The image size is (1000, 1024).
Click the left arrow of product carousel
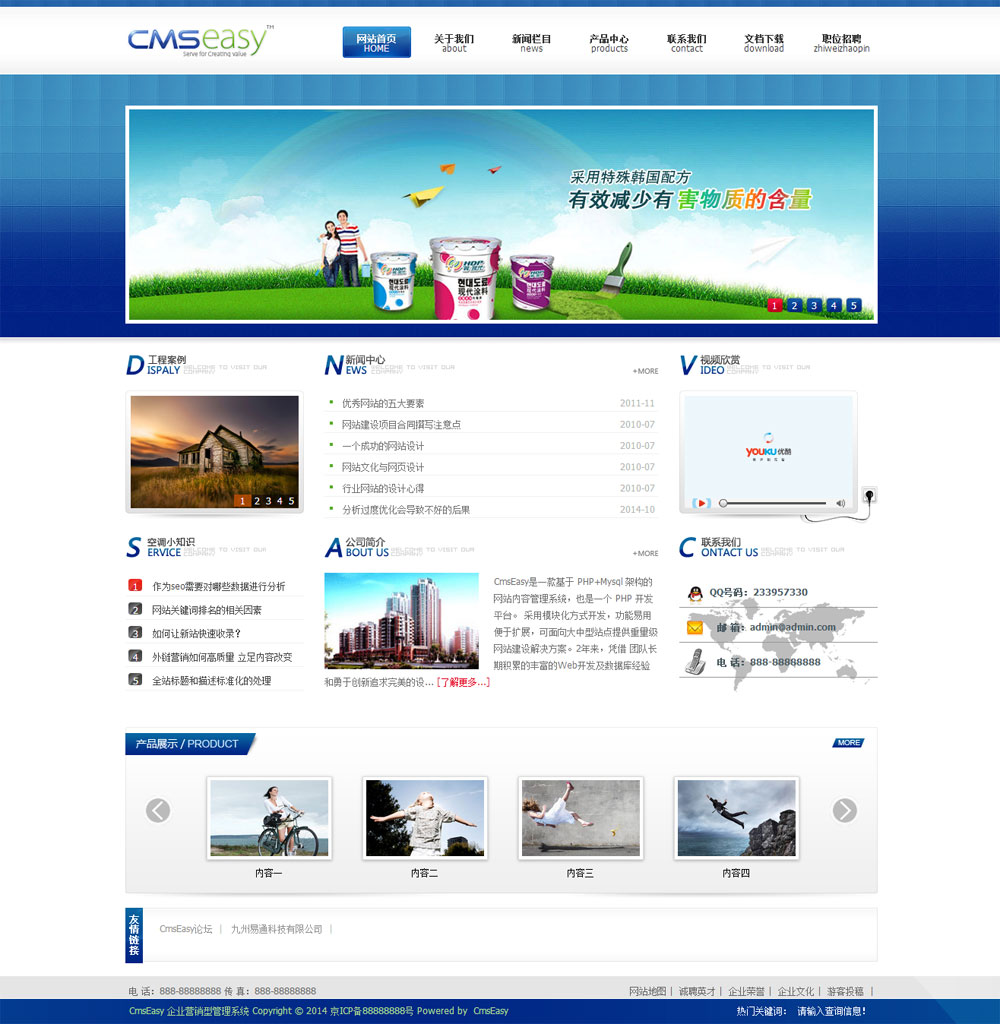click(158, 810)
